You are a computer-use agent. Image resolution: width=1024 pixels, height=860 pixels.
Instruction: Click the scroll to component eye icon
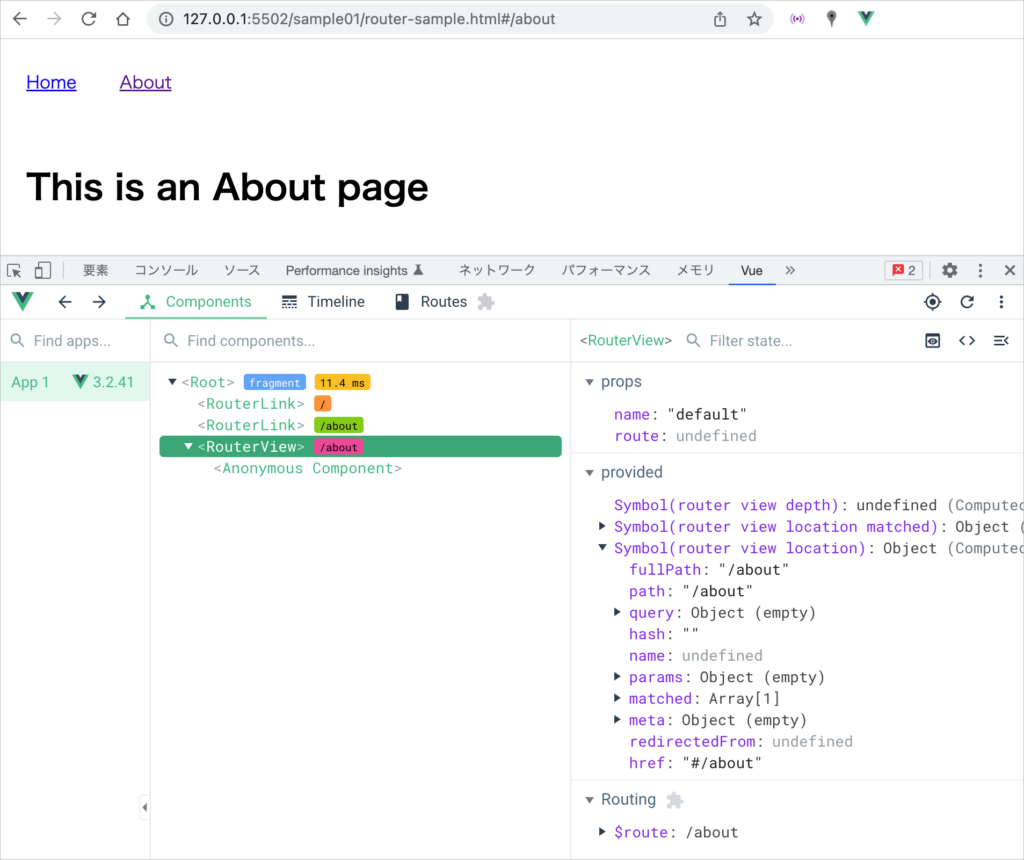(x=932, y=341)
